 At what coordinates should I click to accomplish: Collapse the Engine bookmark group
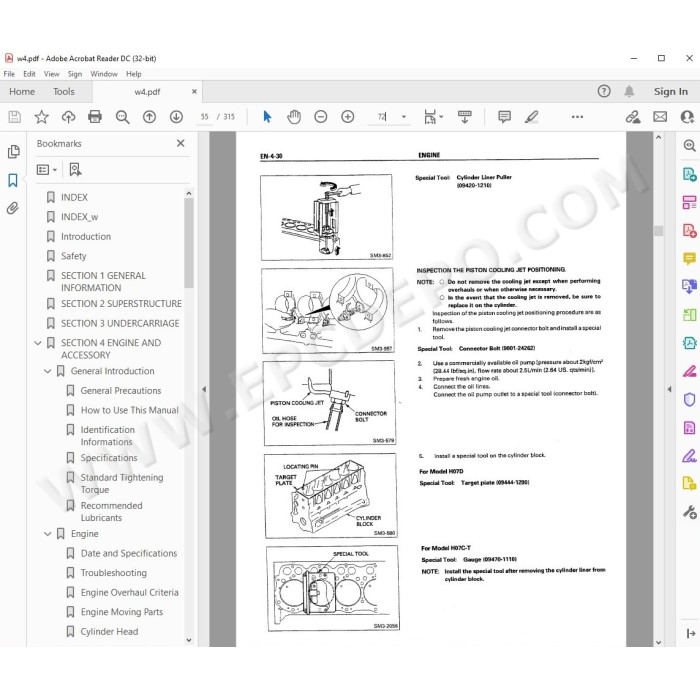point(48,533)
